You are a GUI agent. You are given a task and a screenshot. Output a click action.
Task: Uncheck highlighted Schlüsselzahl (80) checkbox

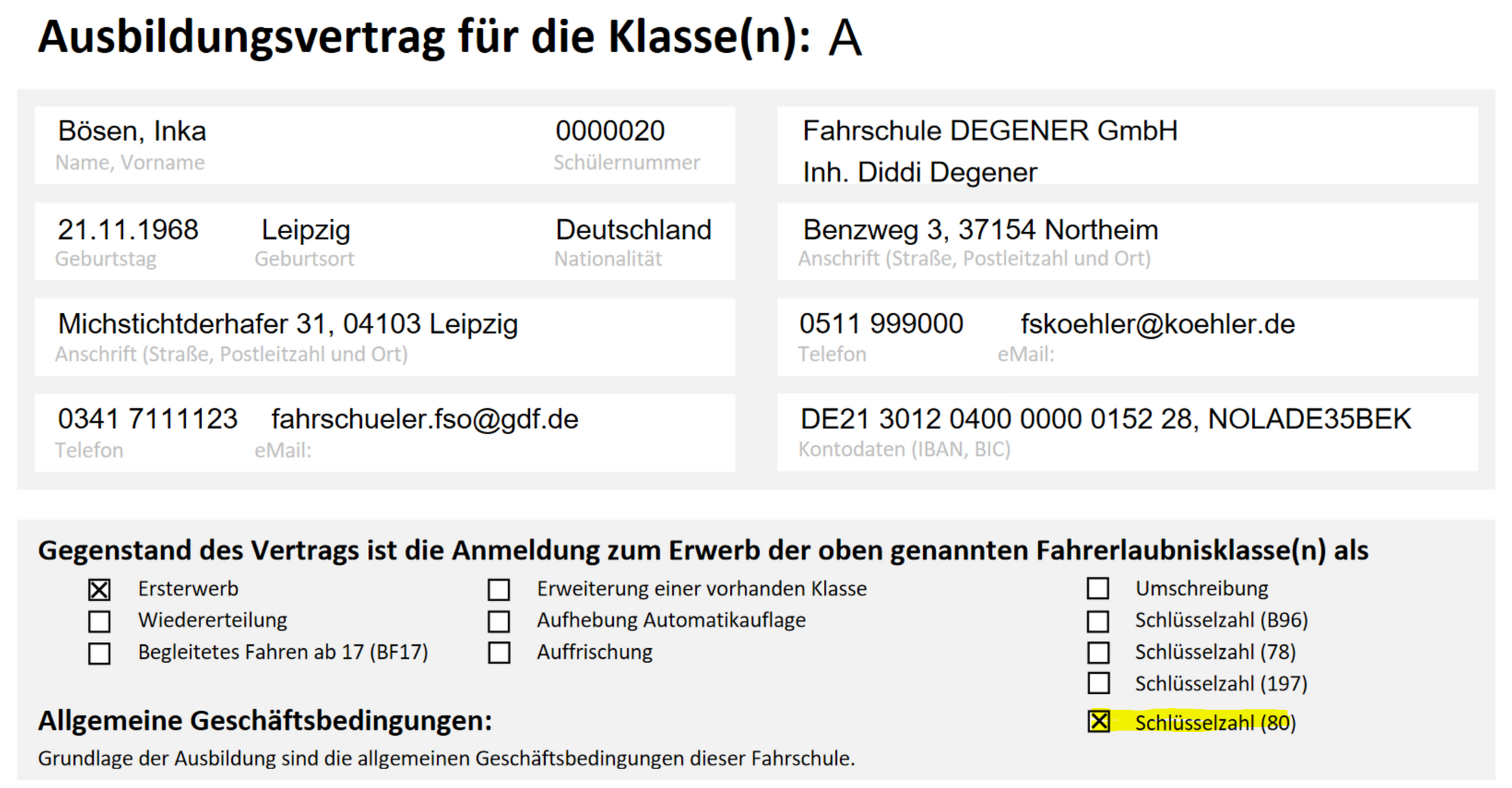pos(1098,721)
